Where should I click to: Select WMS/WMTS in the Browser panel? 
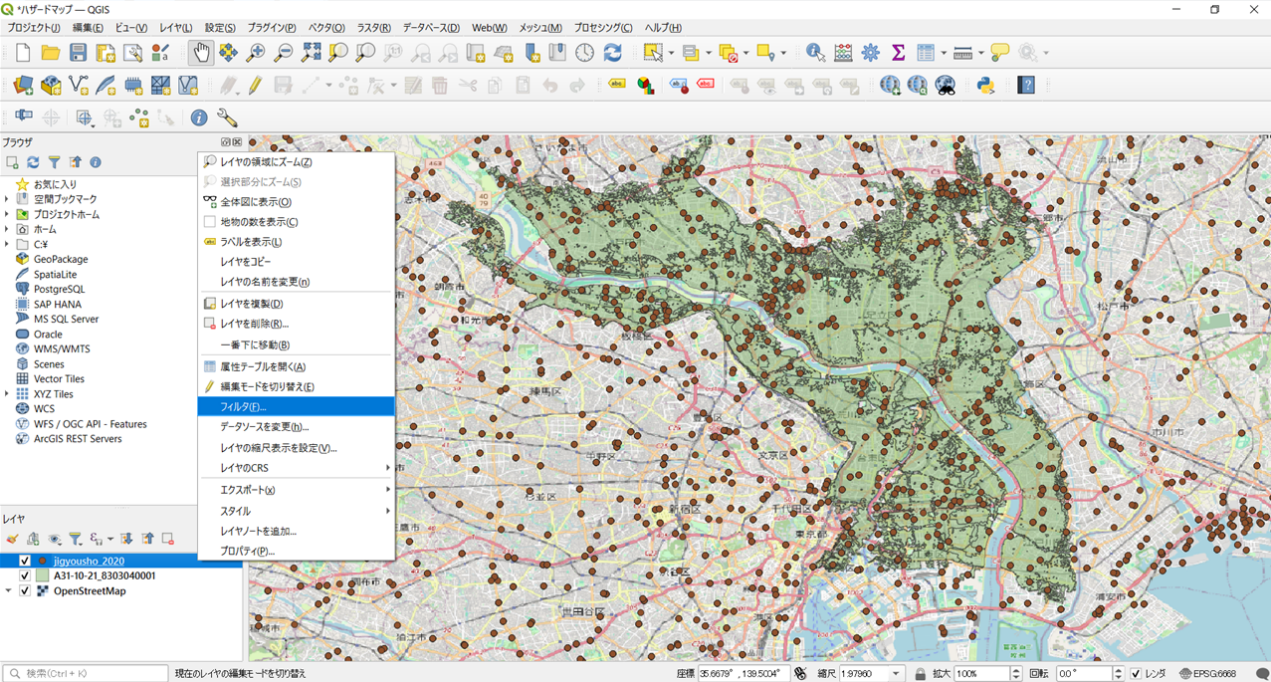tap(62, 349)
